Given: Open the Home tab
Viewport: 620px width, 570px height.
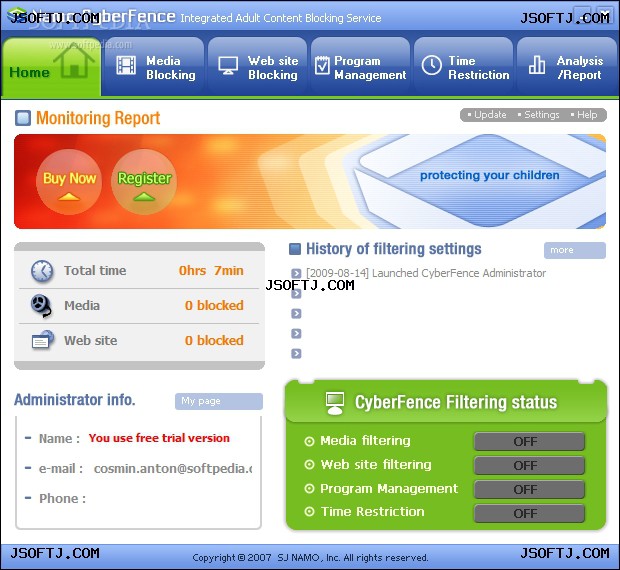Looking at the screenshot, I should [51, 66].
